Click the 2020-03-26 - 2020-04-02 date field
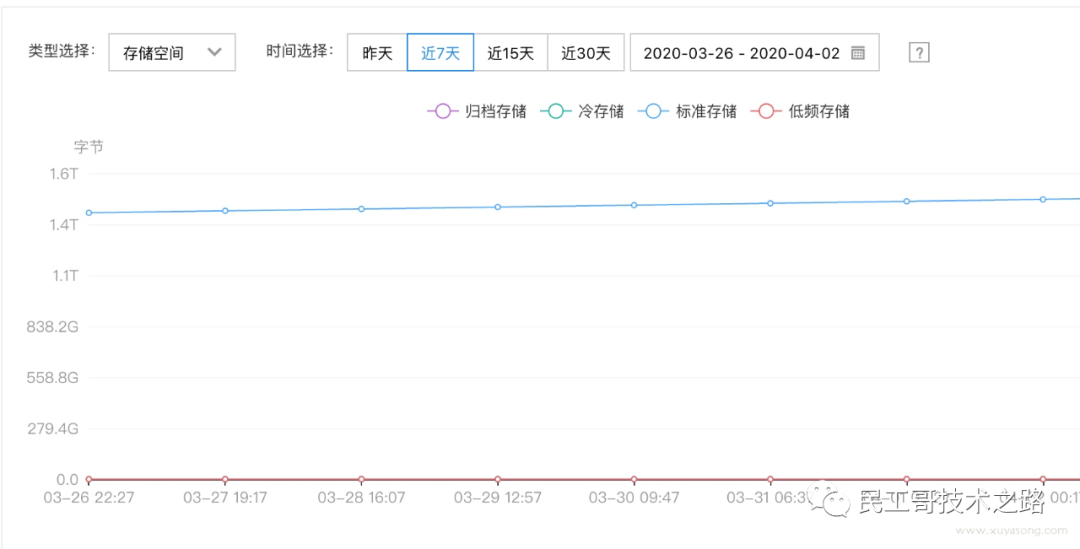This screenshot has height=549, width=1080. pyautogui.click(x=754, y=52)
